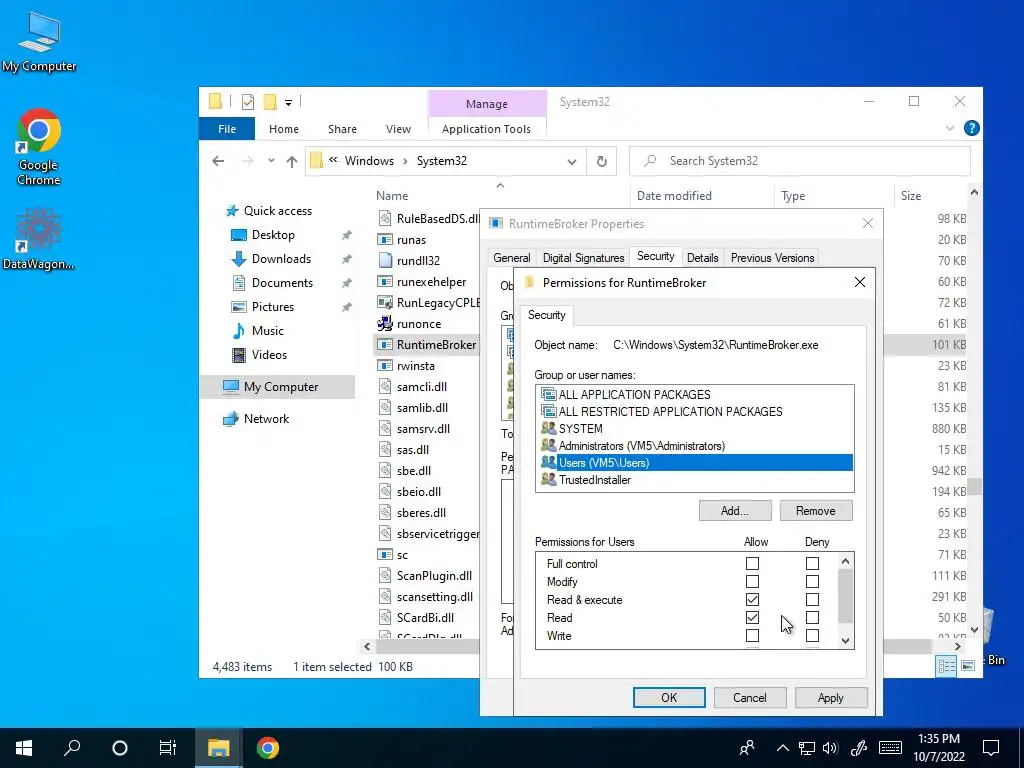Click the New folder quick access toolbar icon
Image resolution: width=1024 pixels, height=768 pixels.
270,102
